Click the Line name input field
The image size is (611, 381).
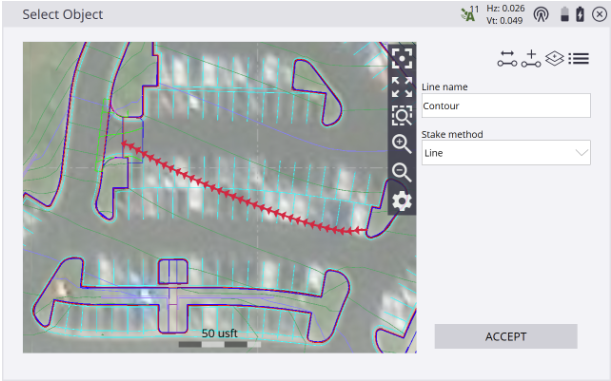506,106
